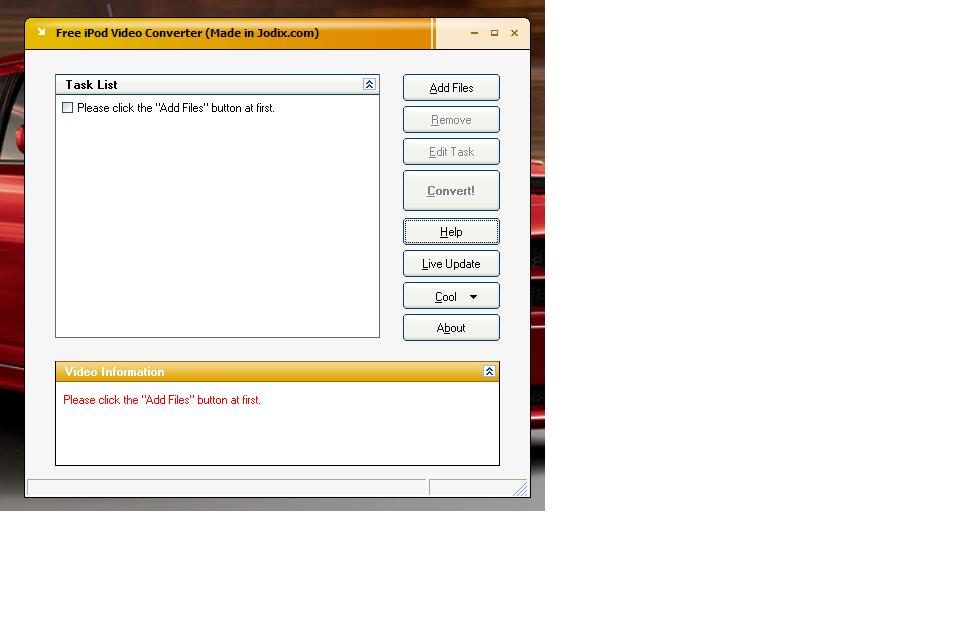Image resolution: width=962 pixels, height=640 pixels.
Task: Start conversion with the Convert! button
Action: point(451,191)
